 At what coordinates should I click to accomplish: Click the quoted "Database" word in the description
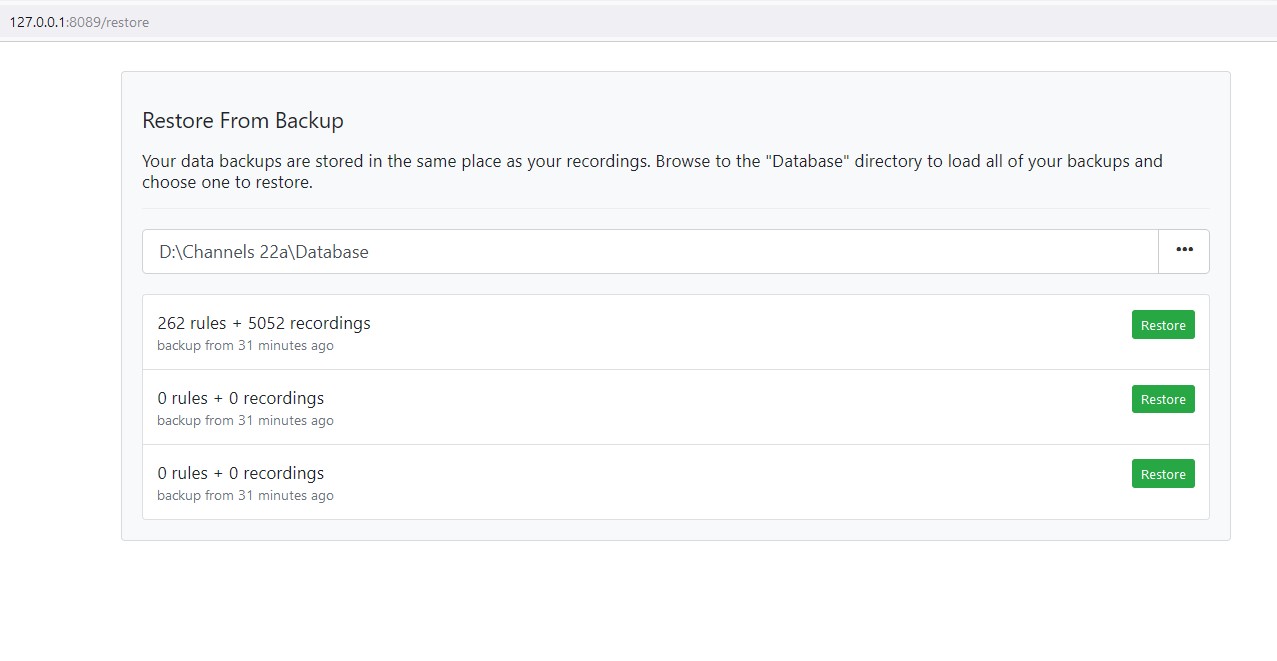click(x=807, y=161)
